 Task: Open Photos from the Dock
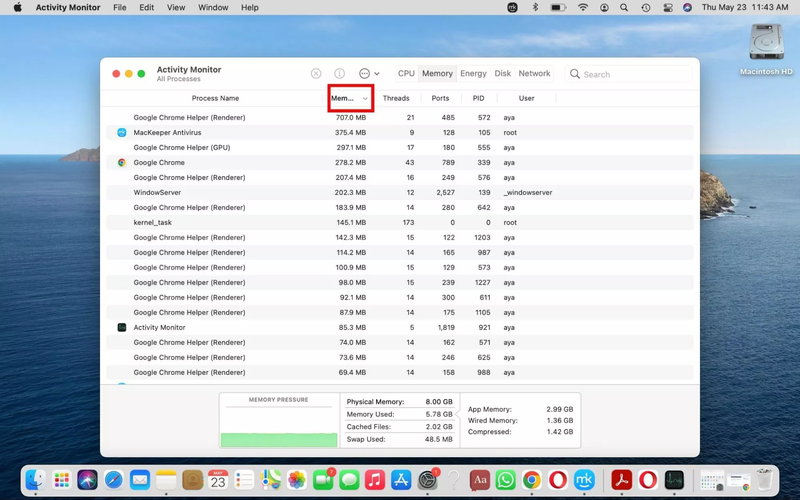296,480
